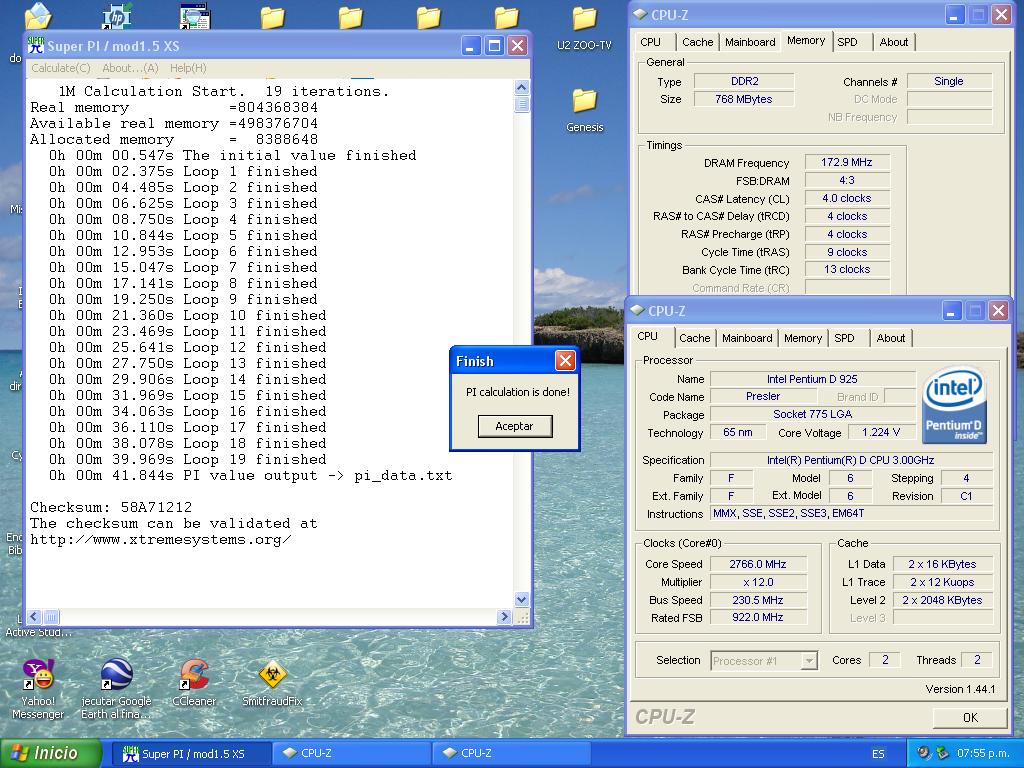Click the PI value output pi_data.txt line

pos(251,475)
